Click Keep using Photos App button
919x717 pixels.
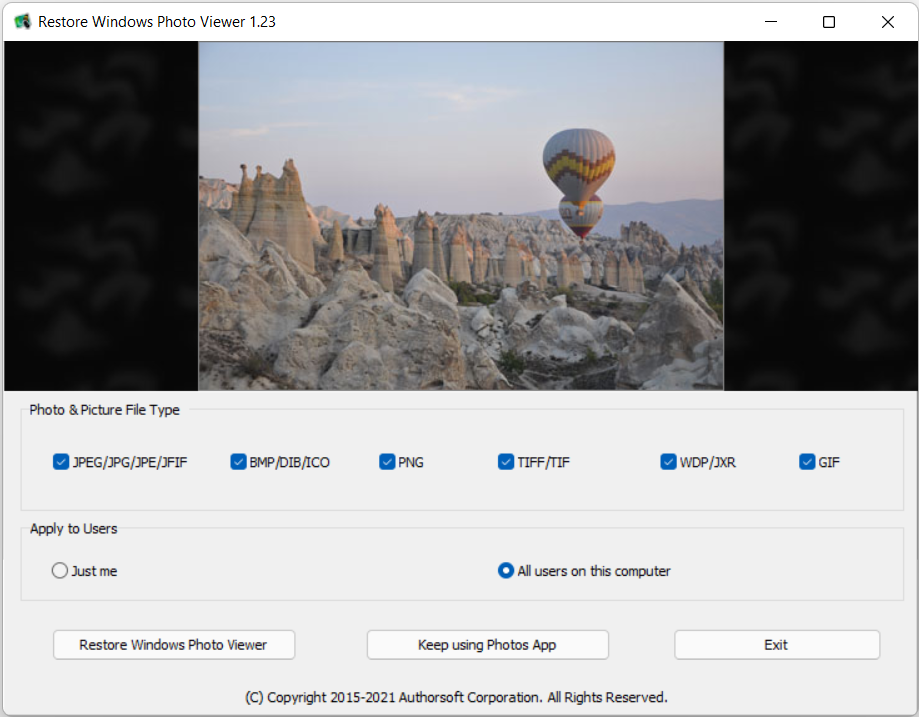tap(488, 645)
